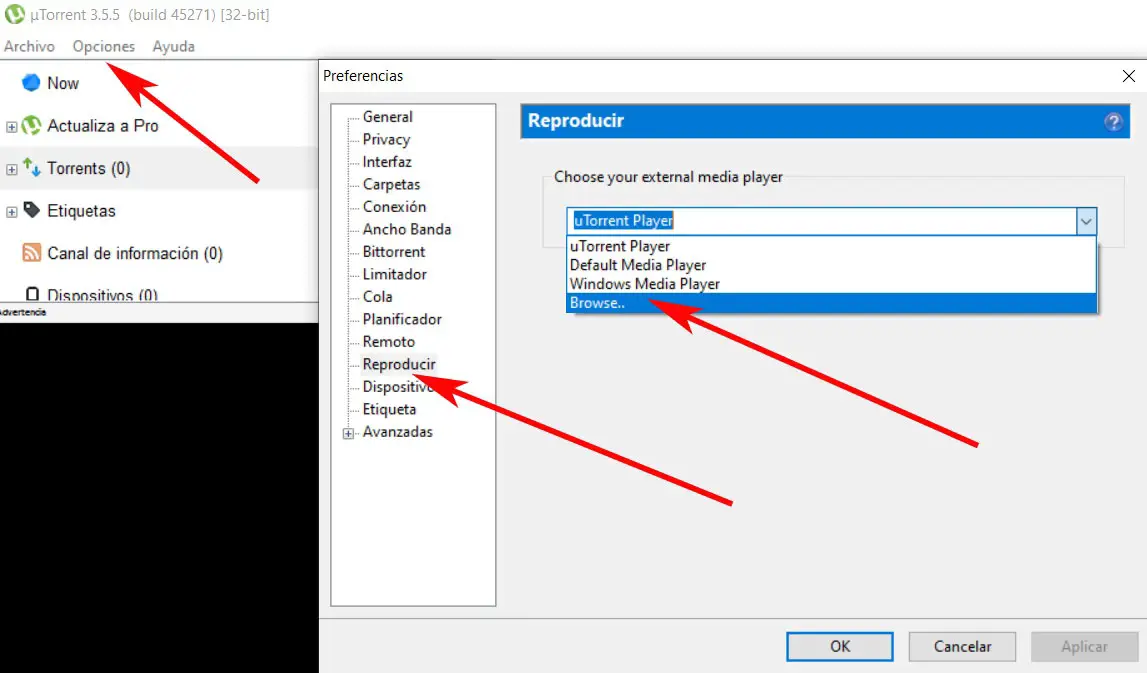Choose Windows Media Player option
Image resolution: width=1147 pixels, height=673 pixels.
coord(832,284)
